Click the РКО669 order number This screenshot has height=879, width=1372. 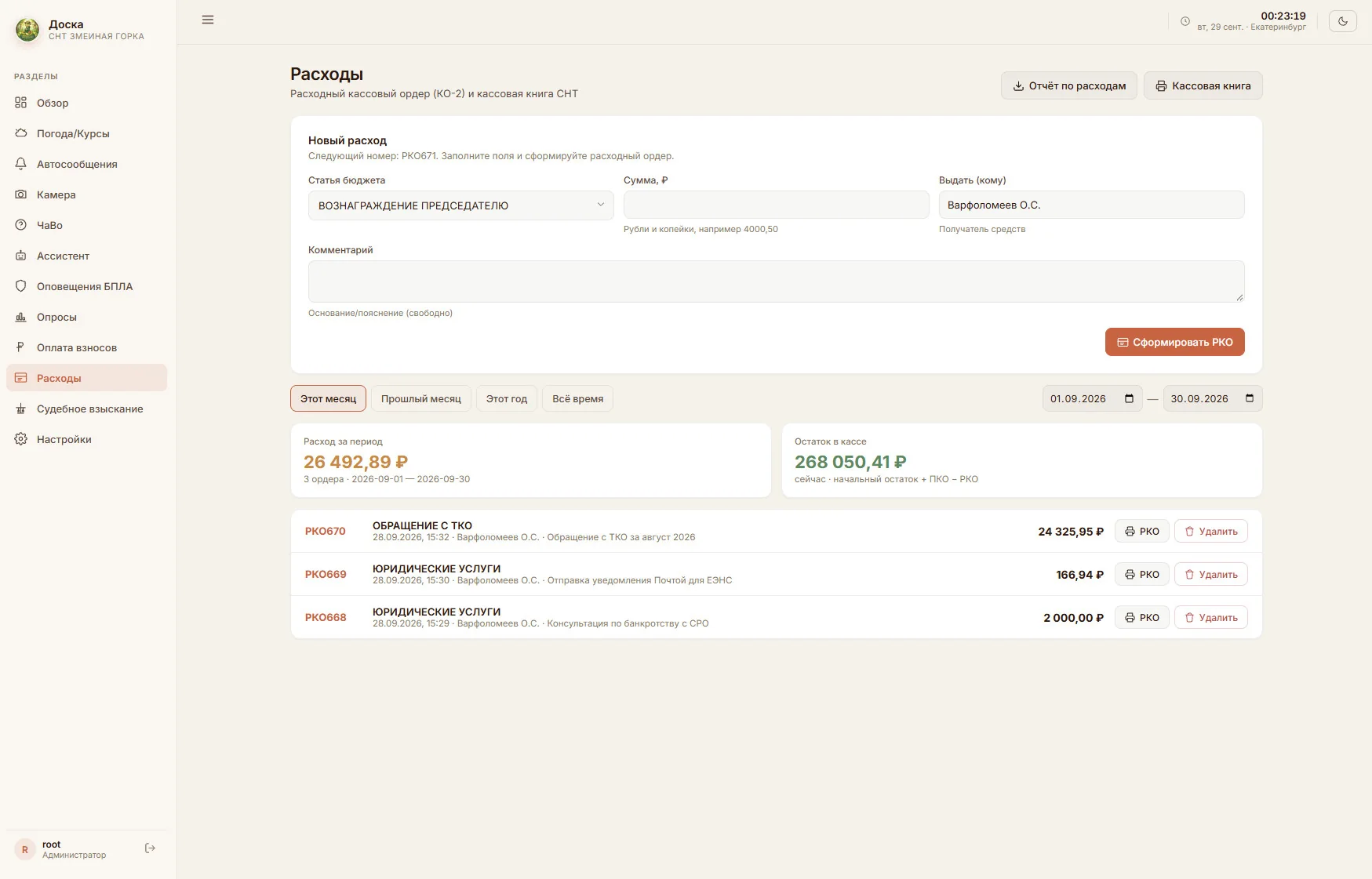coord(326,574)
